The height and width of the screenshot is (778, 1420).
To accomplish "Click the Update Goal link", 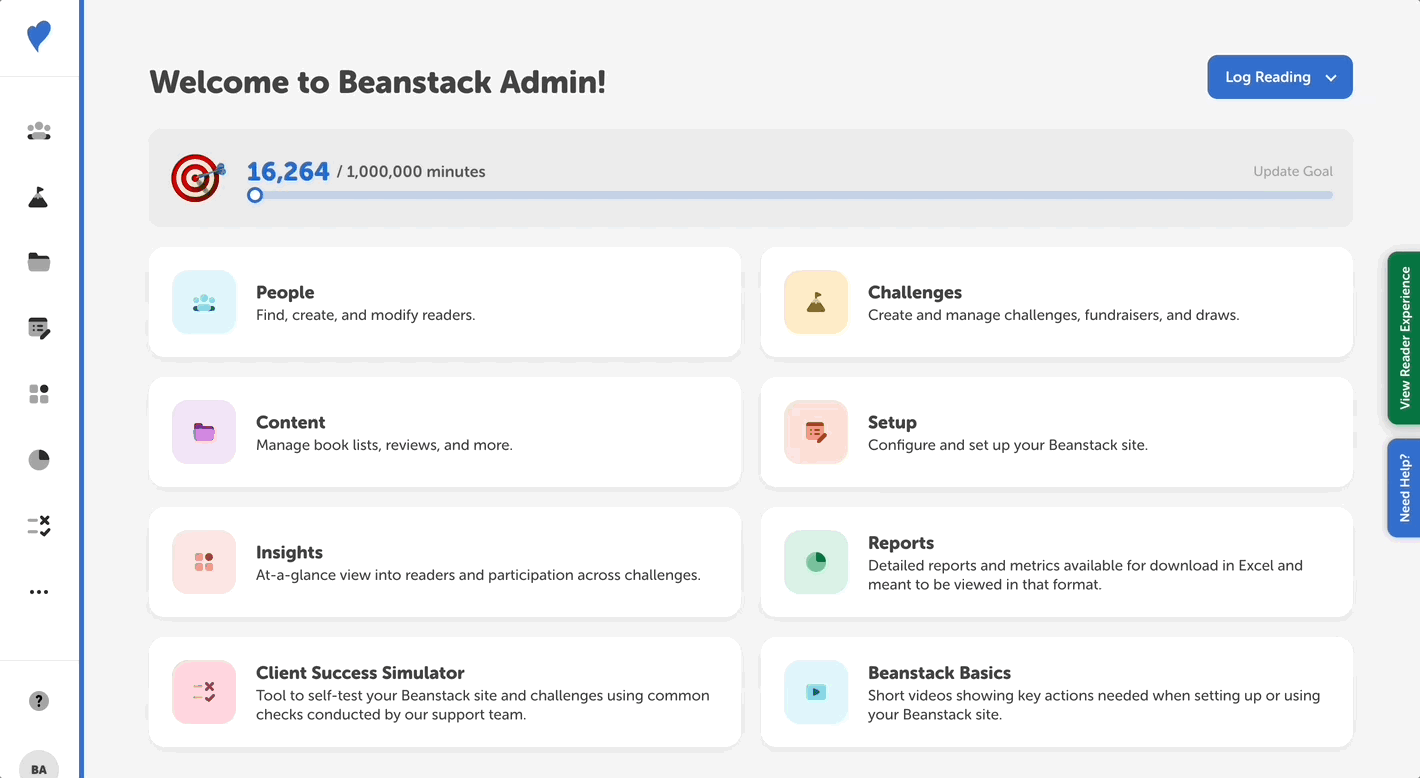I will (1292, 171).
